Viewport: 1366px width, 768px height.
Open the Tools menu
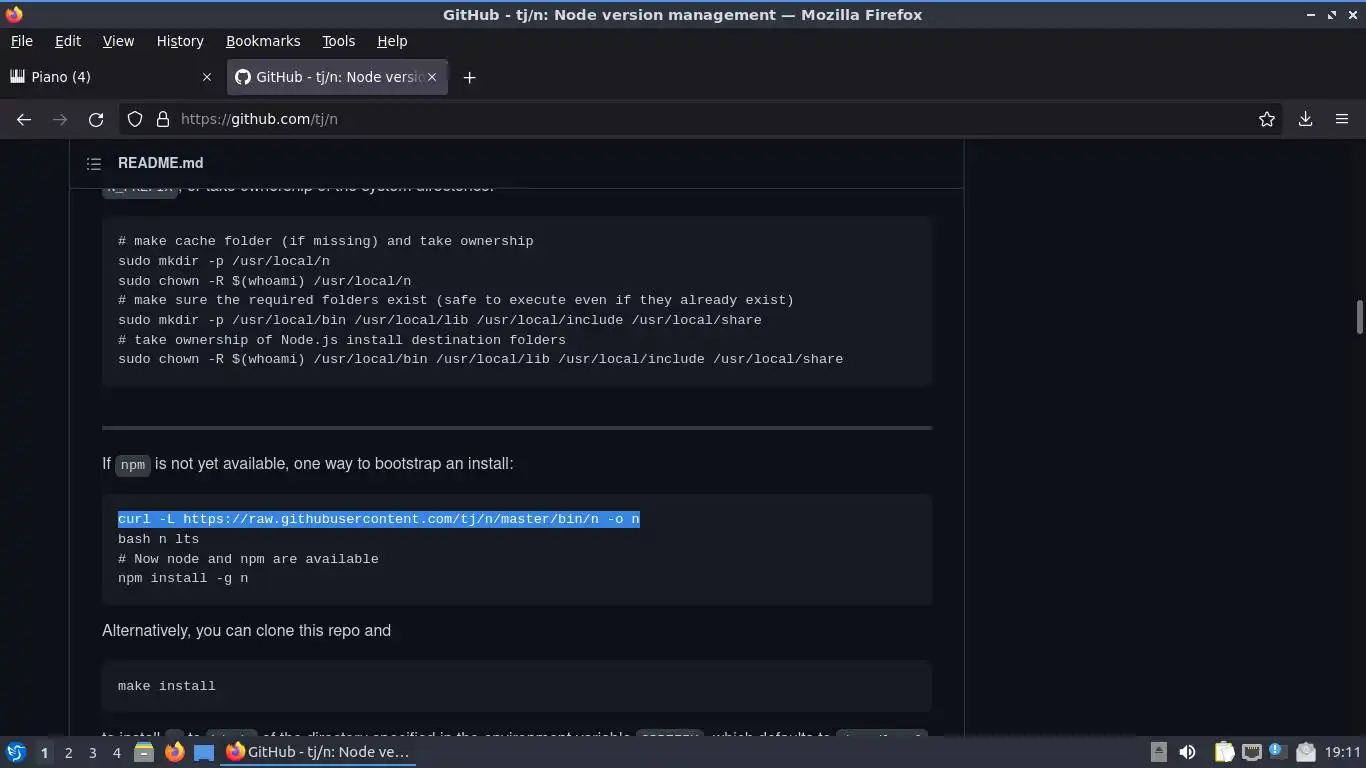pyautogui.click(x=339, y=41)
